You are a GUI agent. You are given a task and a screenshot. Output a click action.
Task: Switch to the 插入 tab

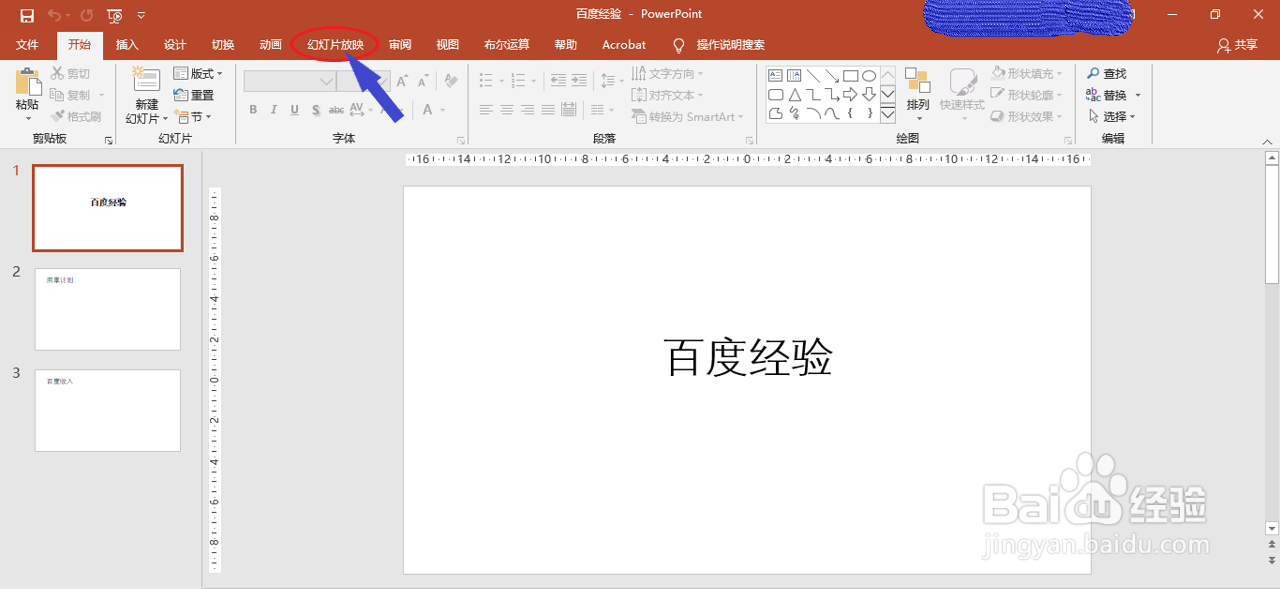tap(127, 45)
